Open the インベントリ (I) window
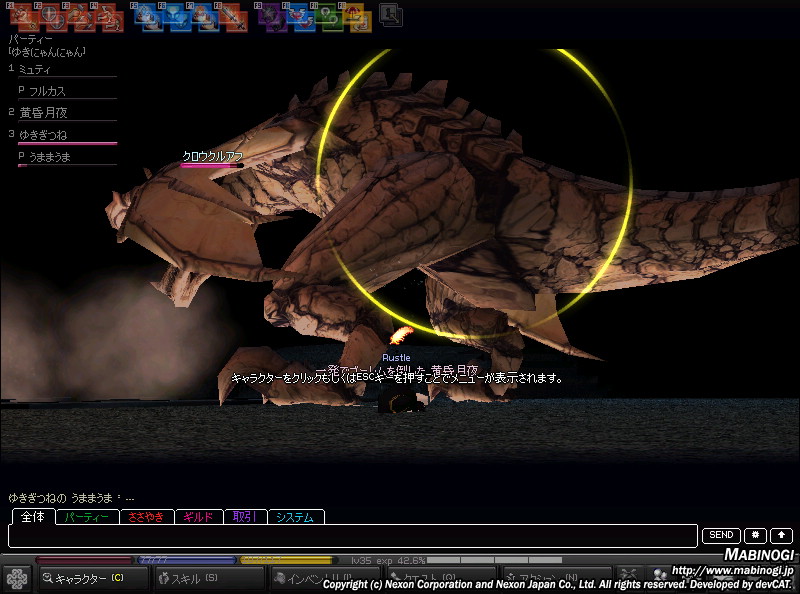800x594 pixels. pyautogui.click(x=324, y=578)
